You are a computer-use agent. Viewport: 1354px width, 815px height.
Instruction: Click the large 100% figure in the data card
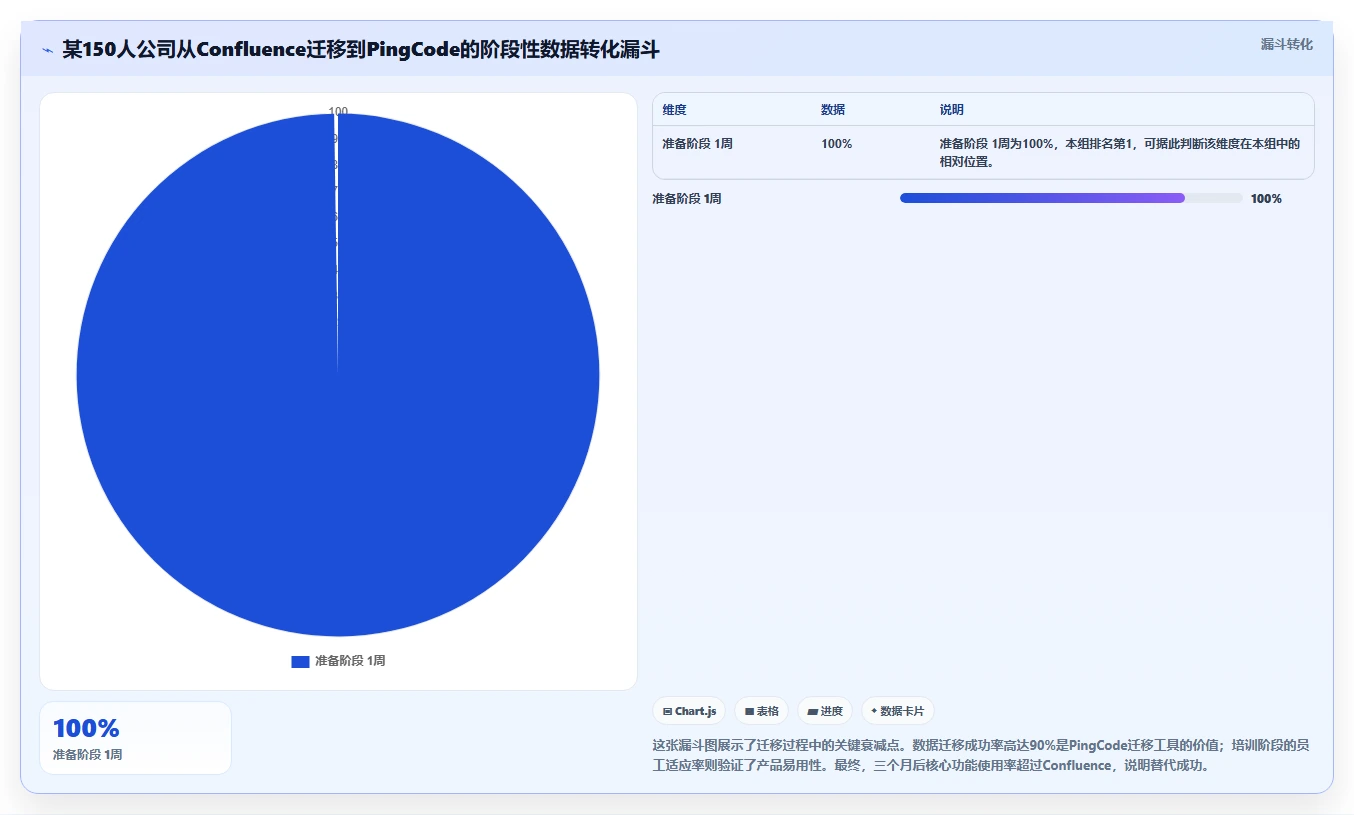click(x=86, y=729)
